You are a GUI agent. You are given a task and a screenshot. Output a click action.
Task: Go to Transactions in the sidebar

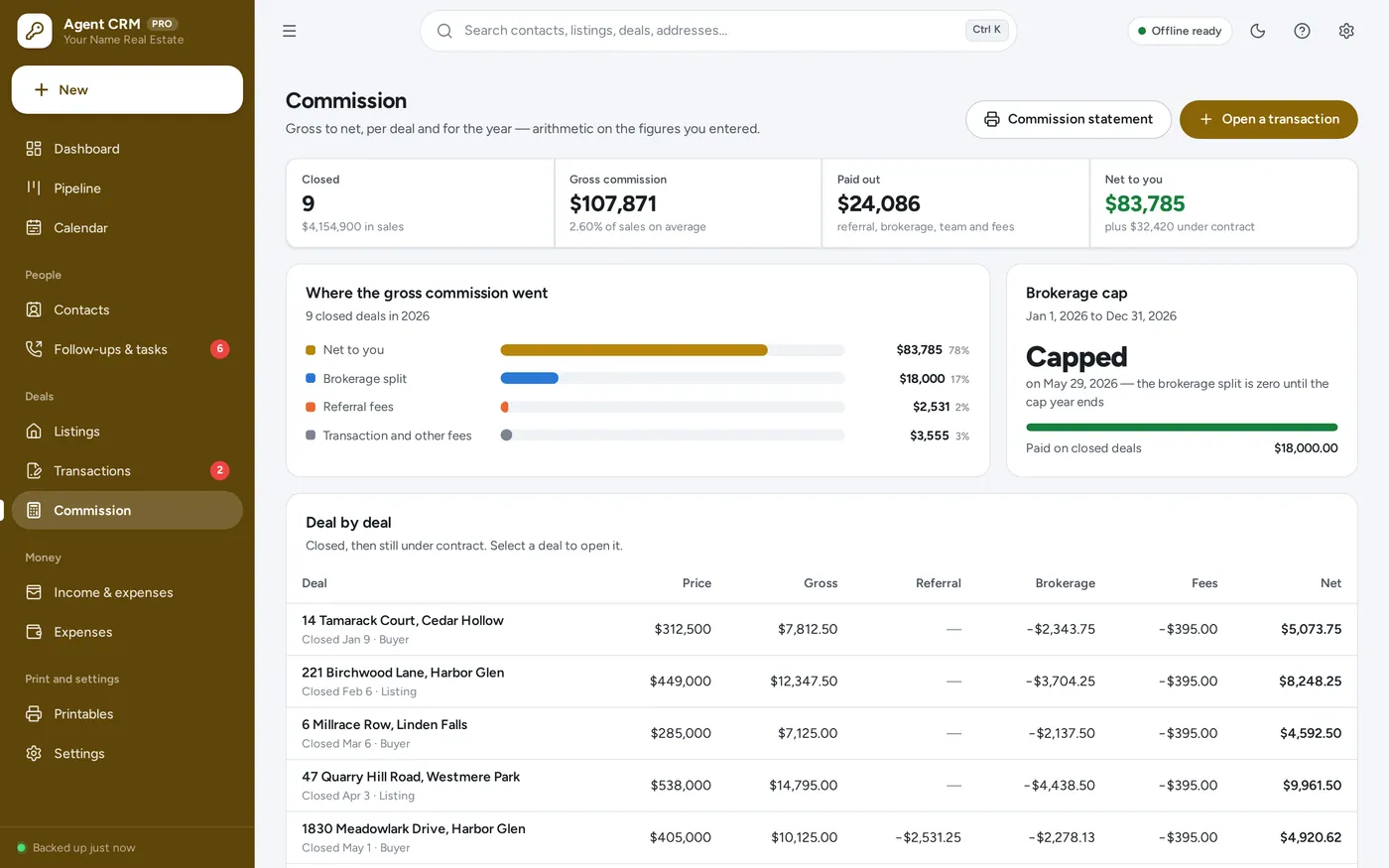click(127, 471)
